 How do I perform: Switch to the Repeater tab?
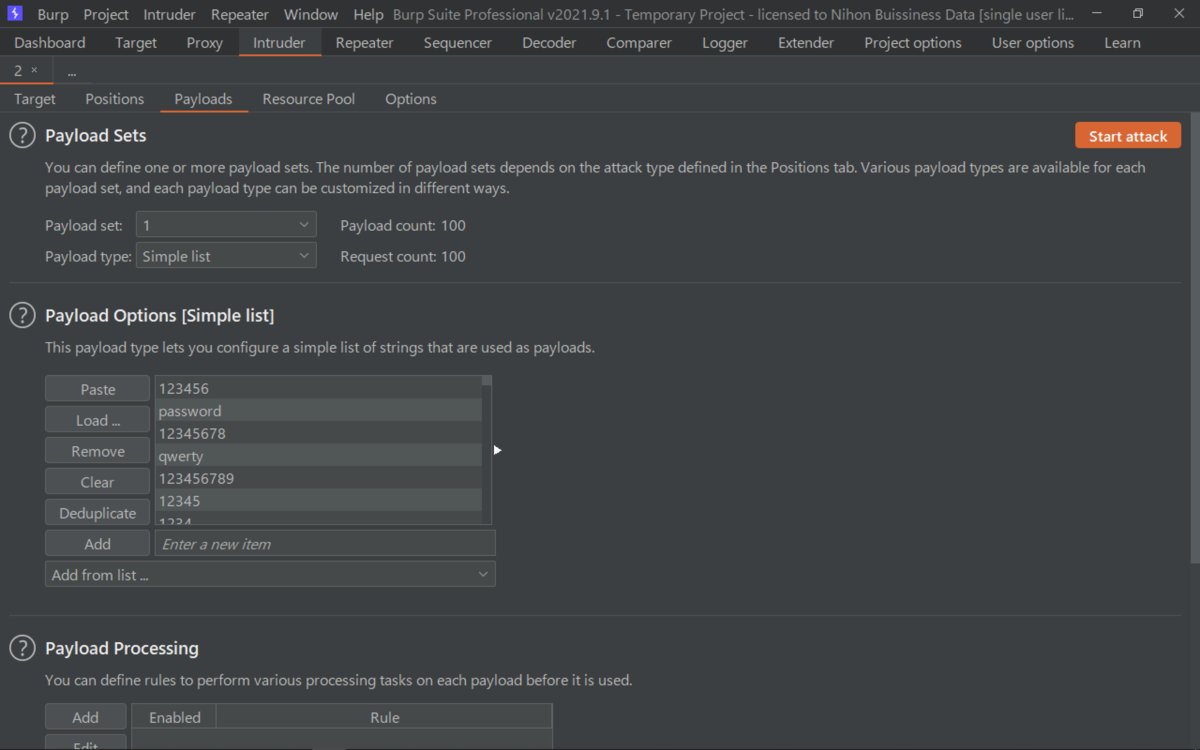[x=364, y=43]
